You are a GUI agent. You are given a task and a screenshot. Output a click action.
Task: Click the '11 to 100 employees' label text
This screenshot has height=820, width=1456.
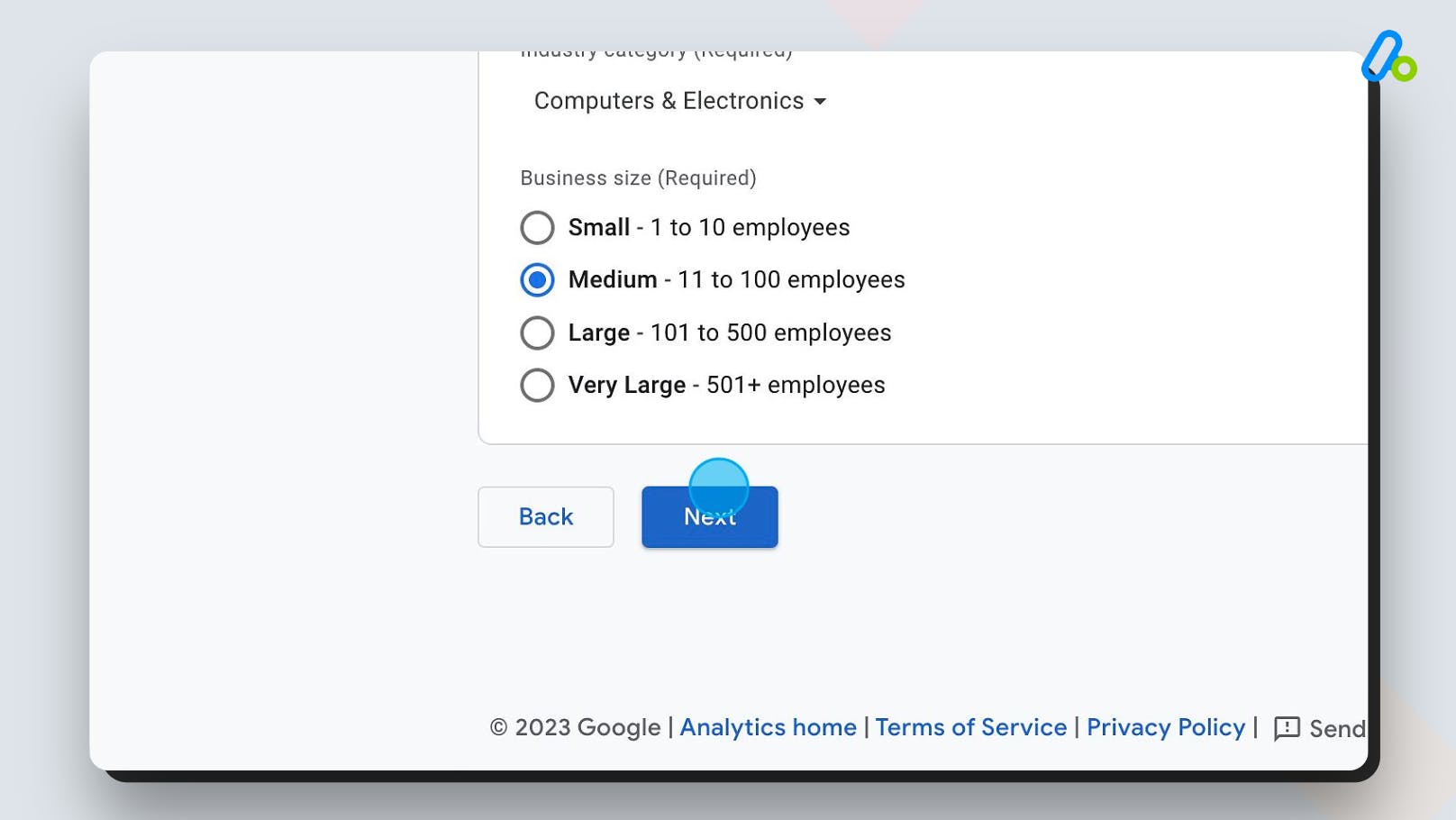tap(791, 280)
